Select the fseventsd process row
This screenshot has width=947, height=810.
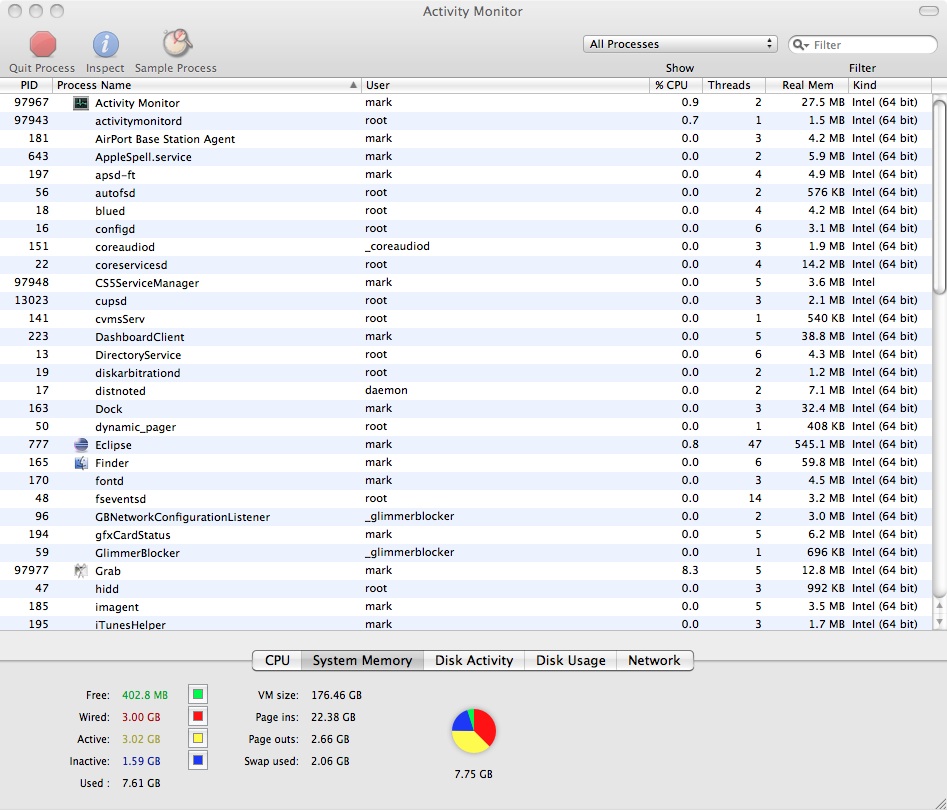[x=465, y=499]
